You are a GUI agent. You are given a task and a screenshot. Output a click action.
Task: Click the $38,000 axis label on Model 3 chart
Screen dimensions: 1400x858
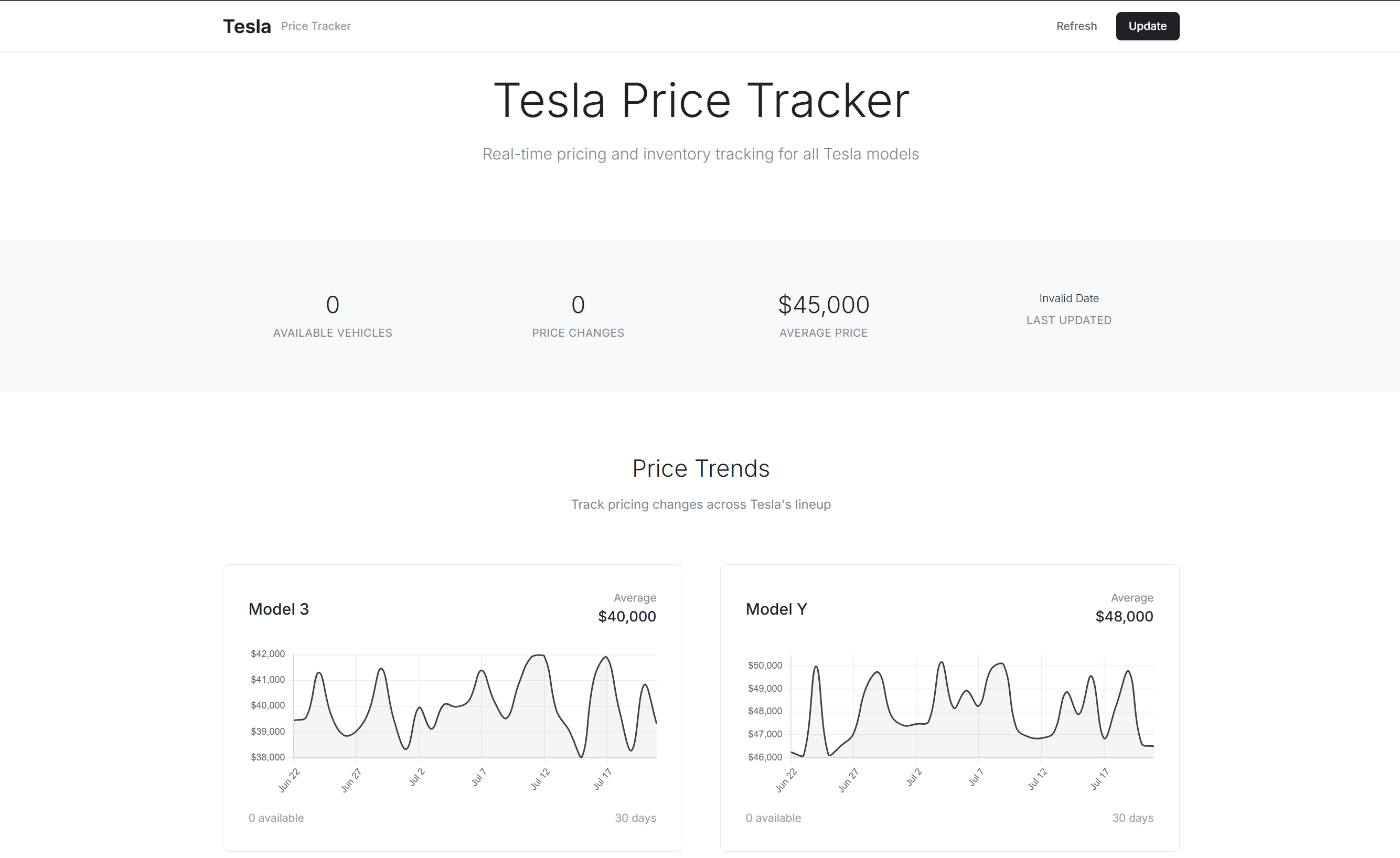point(268,757)
